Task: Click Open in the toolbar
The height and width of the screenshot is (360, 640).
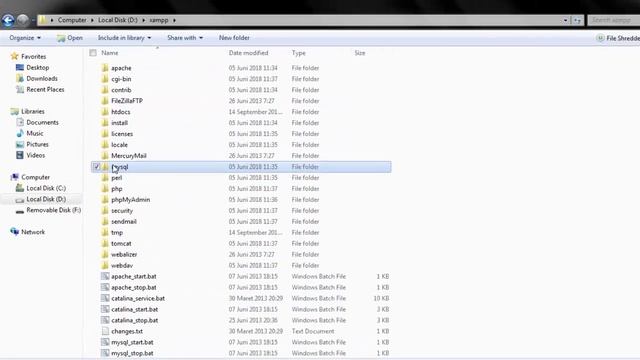Action: (x=70, y=38)
